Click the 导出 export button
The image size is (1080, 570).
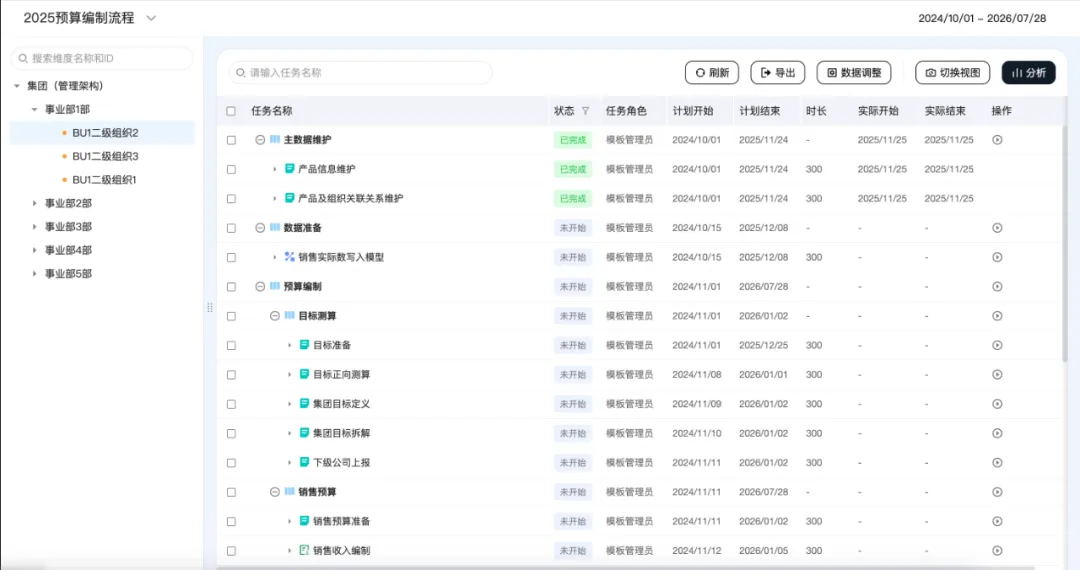(778, 72)
